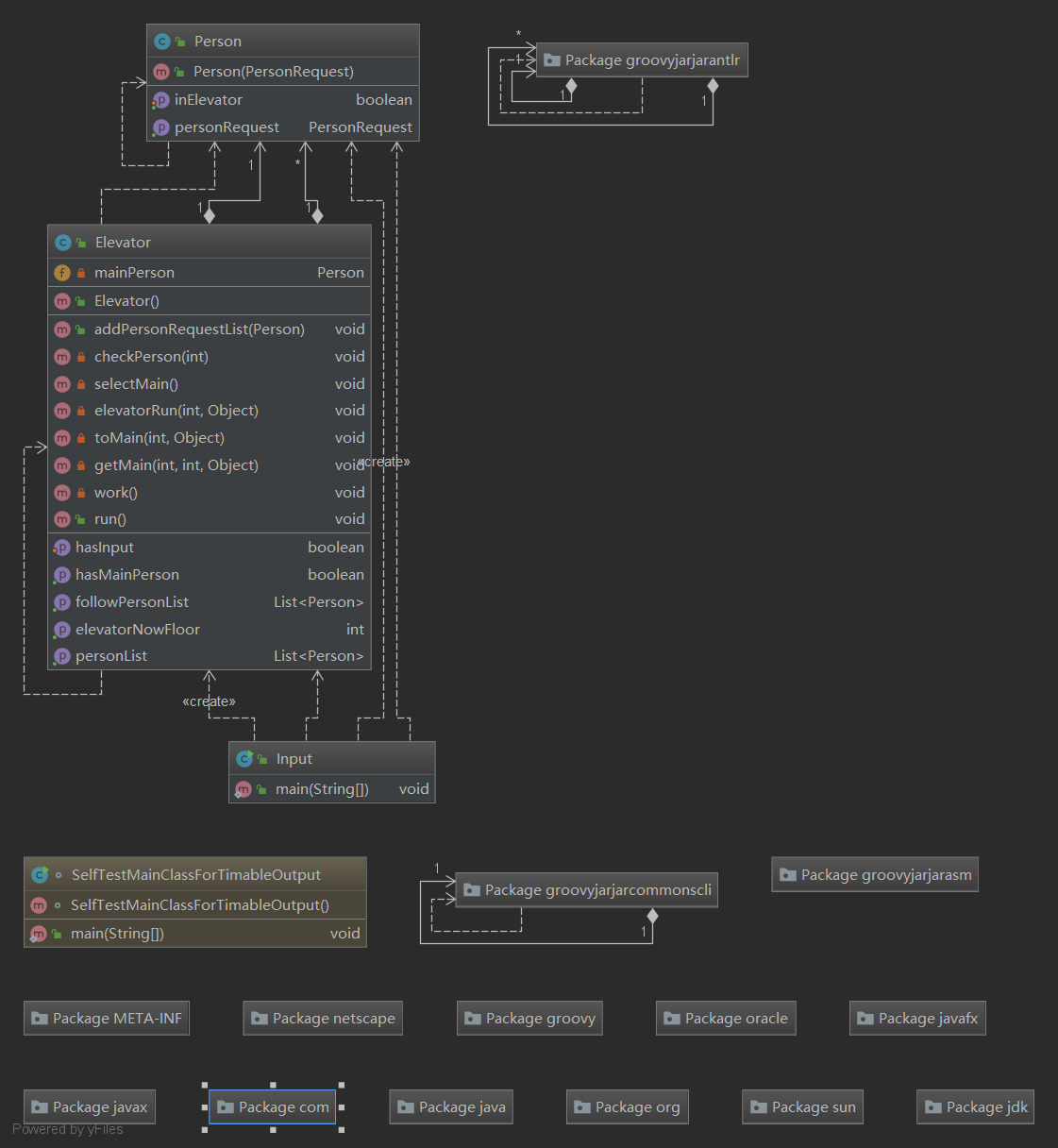Click the method icon next to Elevator()

coord(62,301)
